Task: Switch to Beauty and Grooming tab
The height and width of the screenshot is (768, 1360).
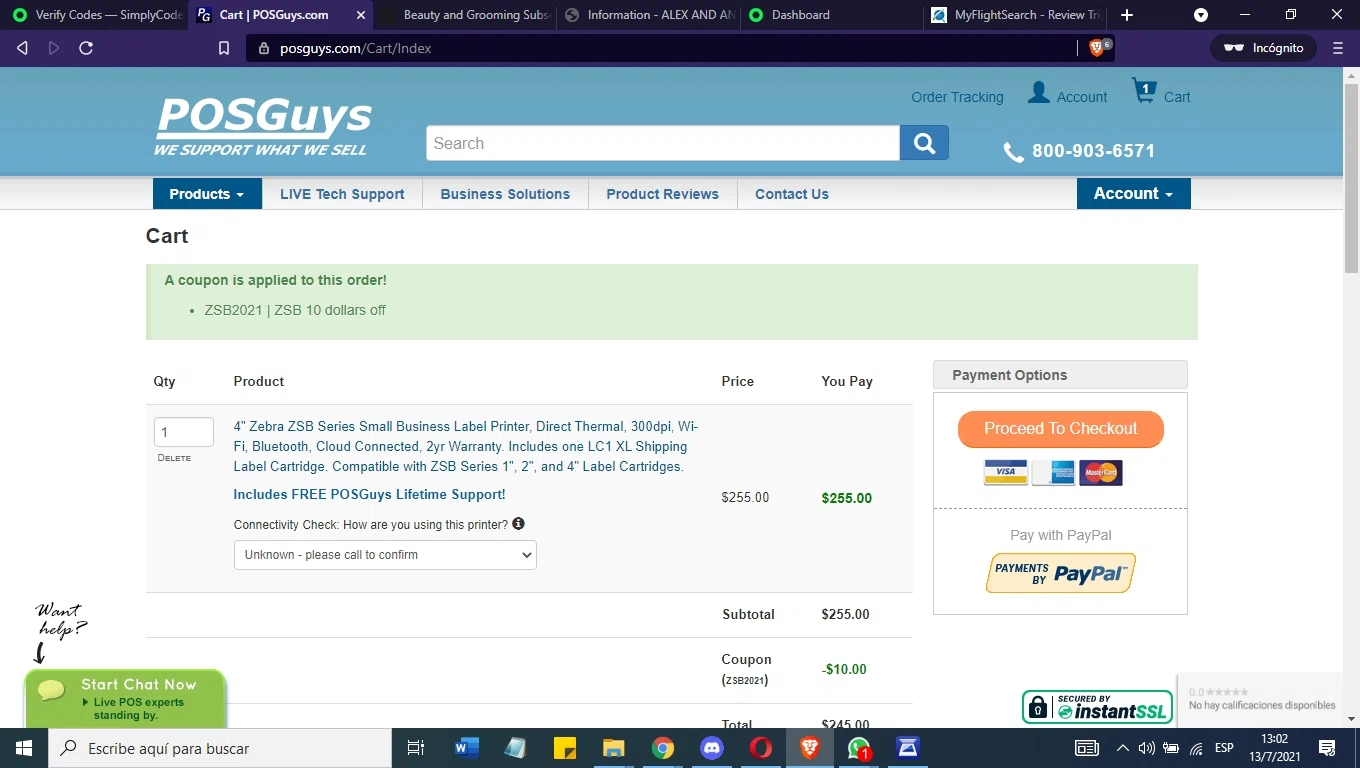Action: click(465, 15)
